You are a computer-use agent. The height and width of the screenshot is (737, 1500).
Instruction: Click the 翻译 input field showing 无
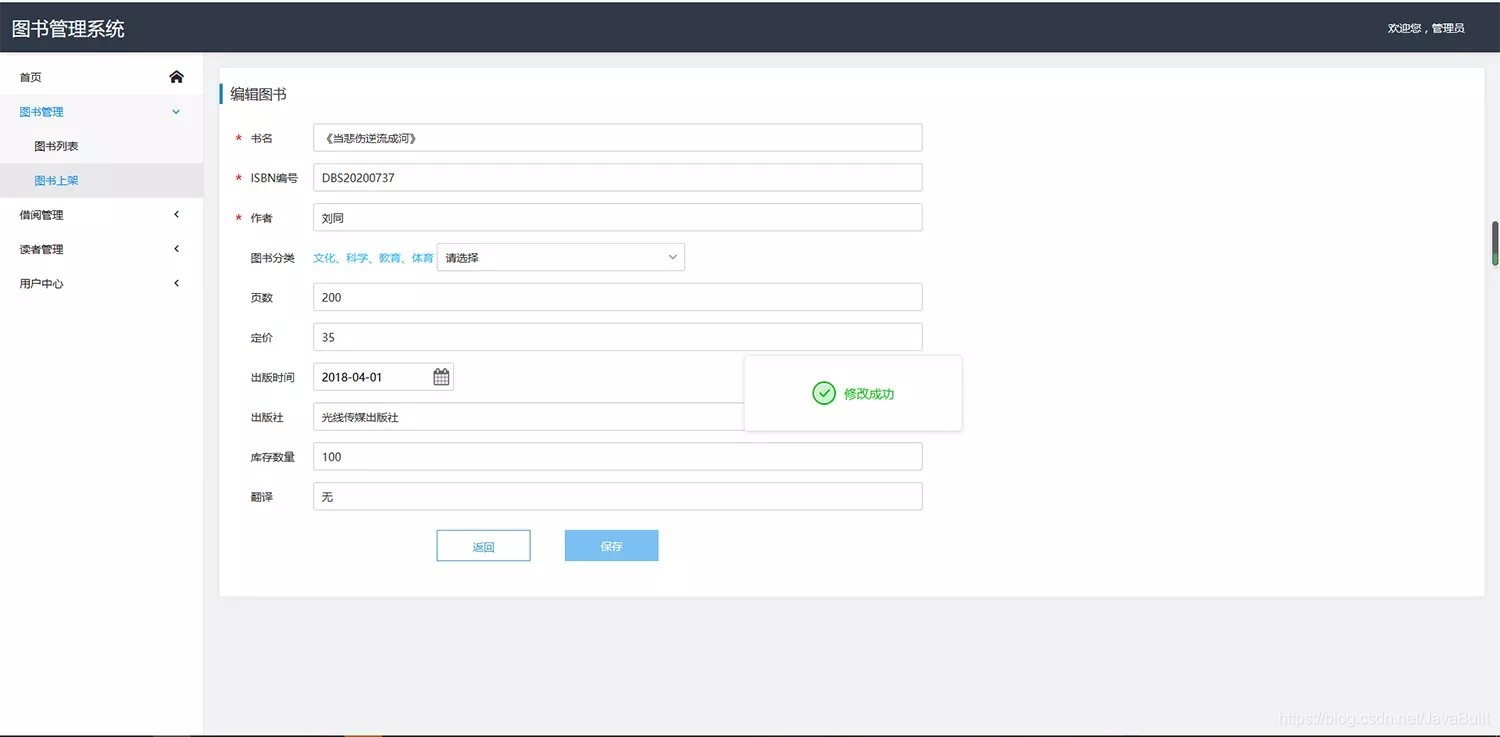coord(617,496)
